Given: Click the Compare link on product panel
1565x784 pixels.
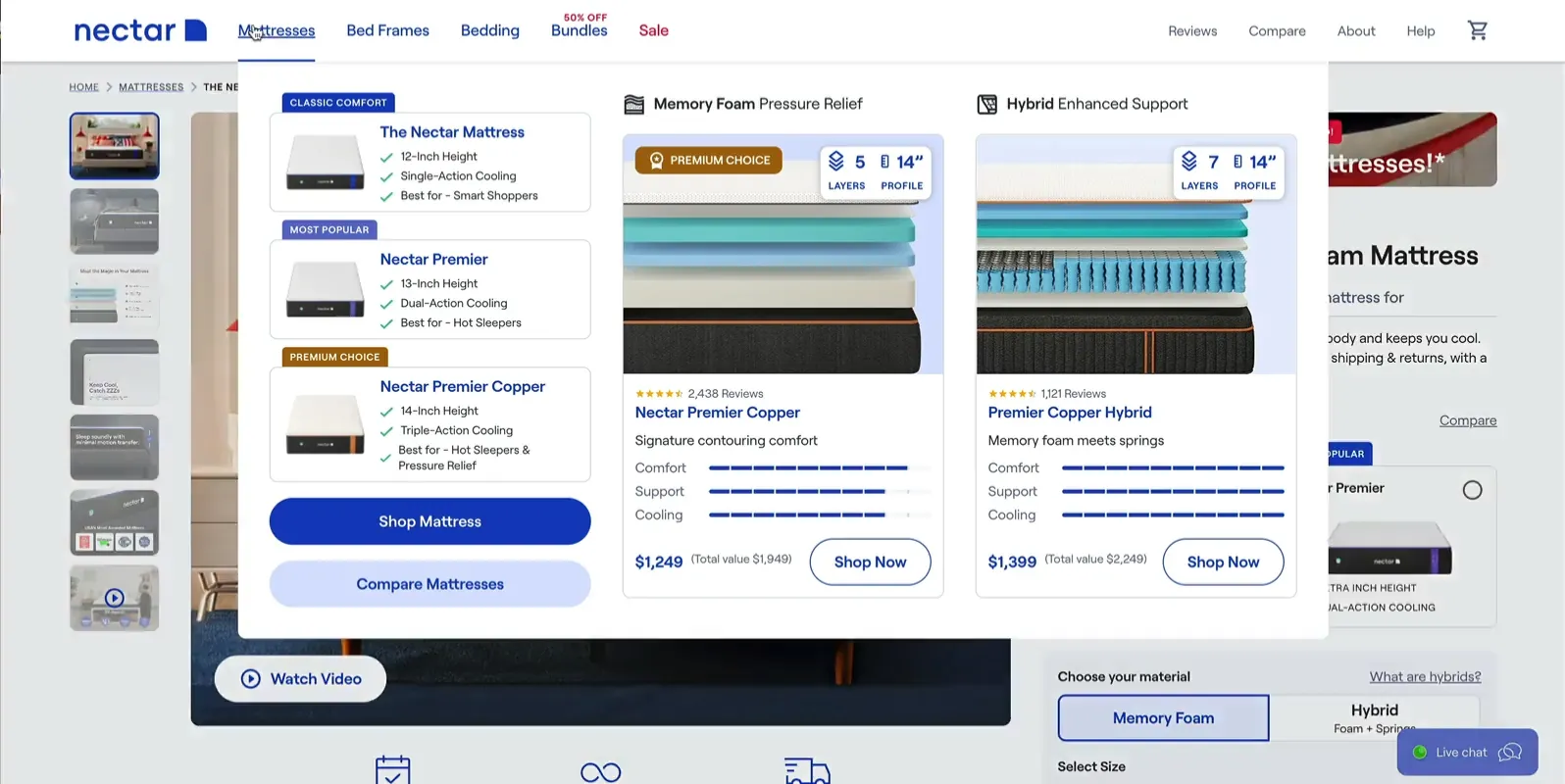Looking at the screenshot, I should click(x=1468, y=420).
